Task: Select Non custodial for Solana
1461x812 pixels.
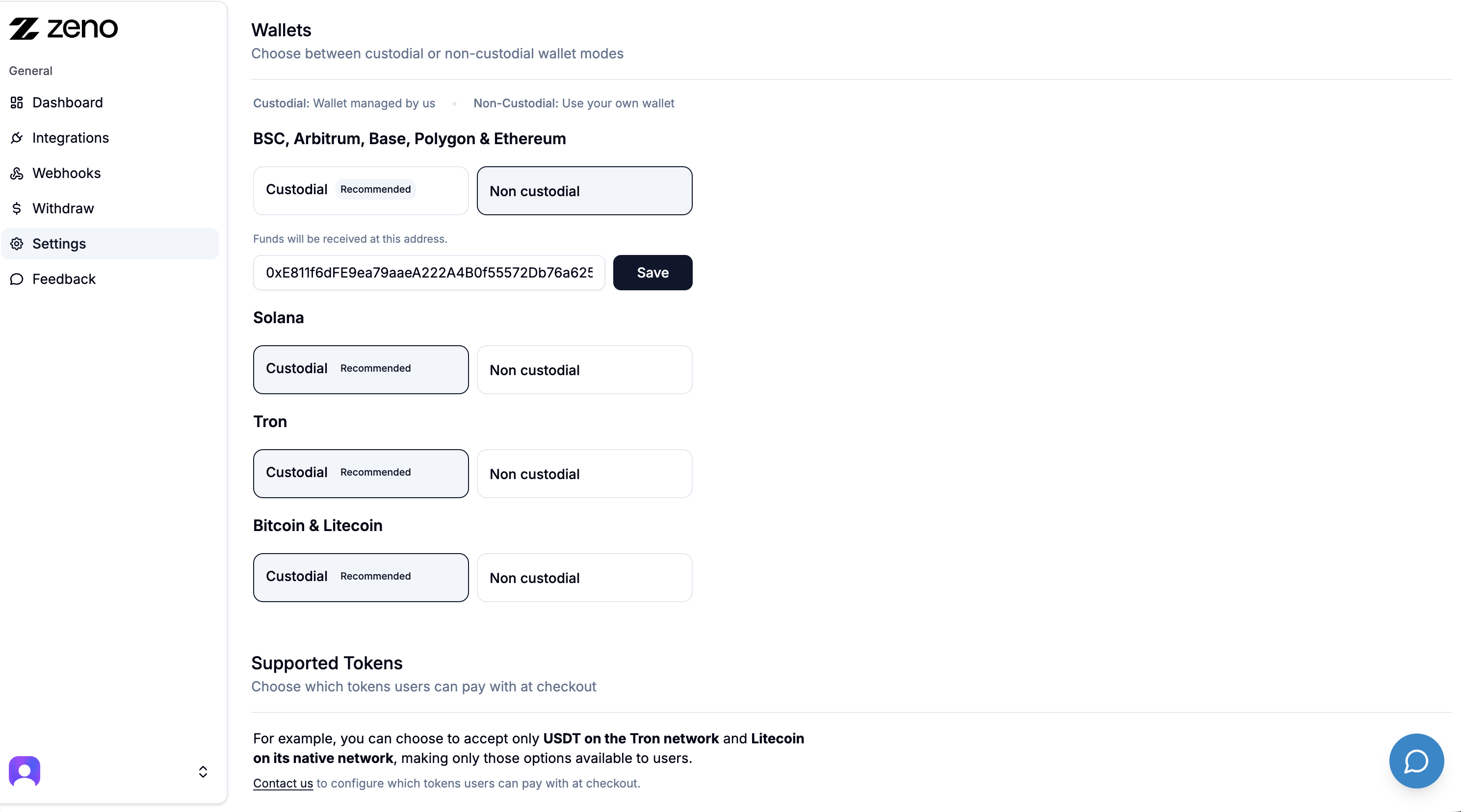Action: (x=584, y=370)
